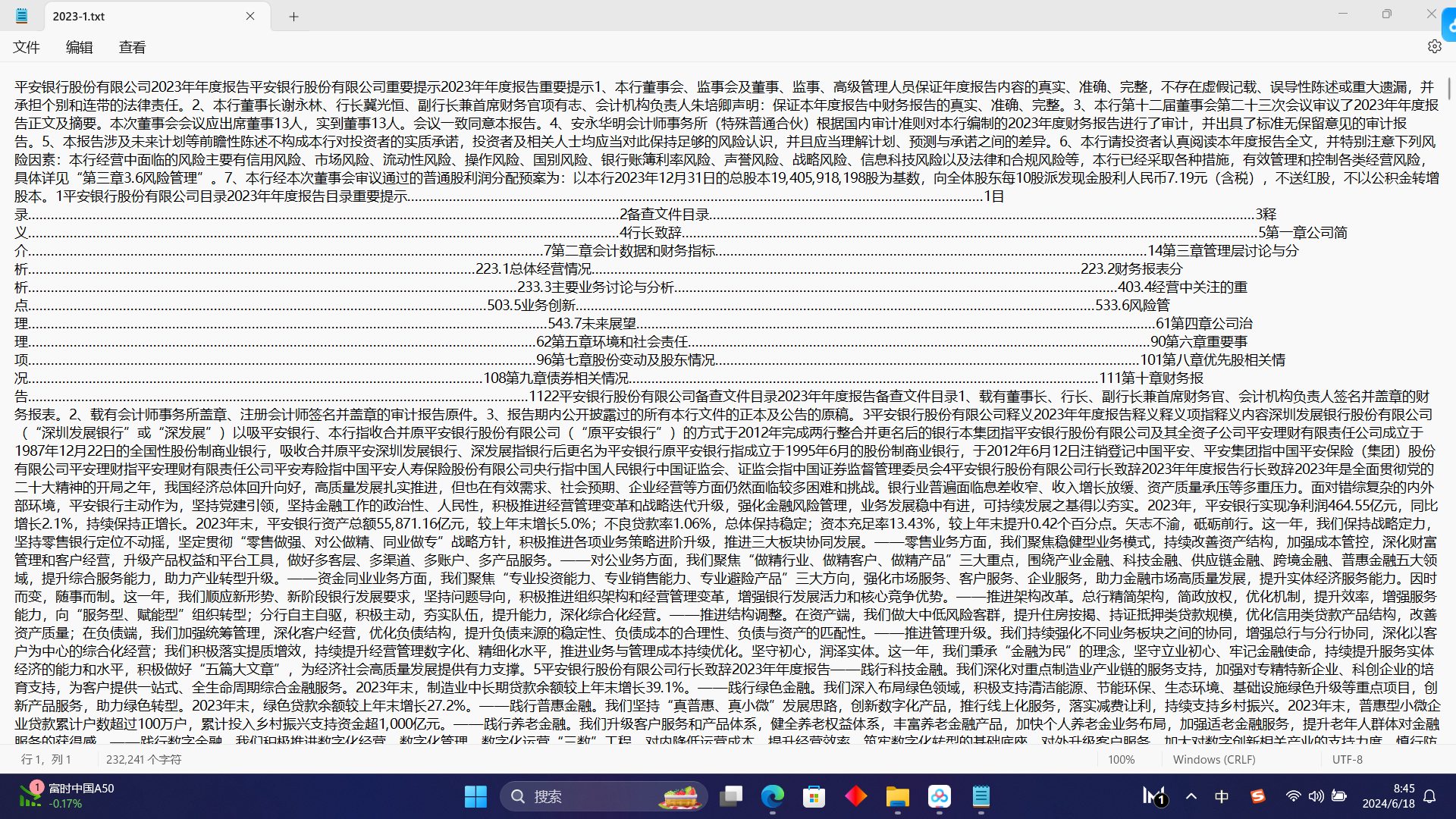Open File Explorer from taskbar
Viewport: 1456px width, 819px height.
[898, 796]
